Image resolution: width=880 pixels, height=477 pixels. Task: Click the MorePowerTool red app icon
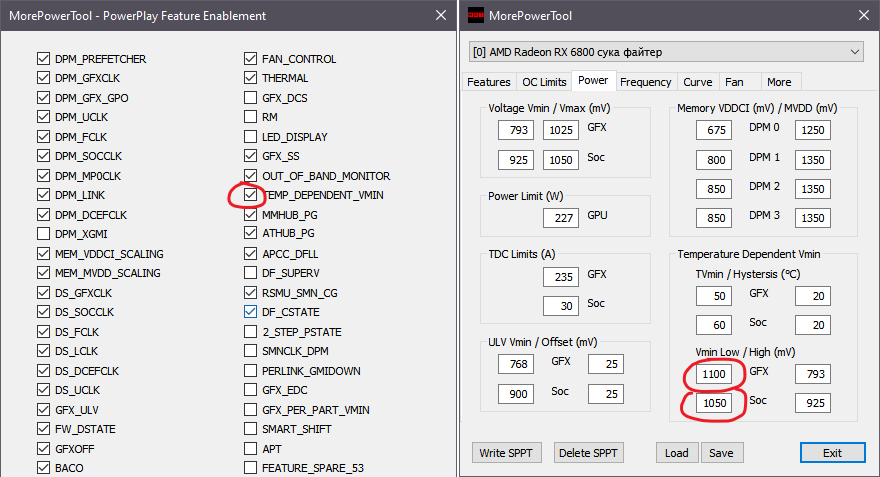point(476,16)
